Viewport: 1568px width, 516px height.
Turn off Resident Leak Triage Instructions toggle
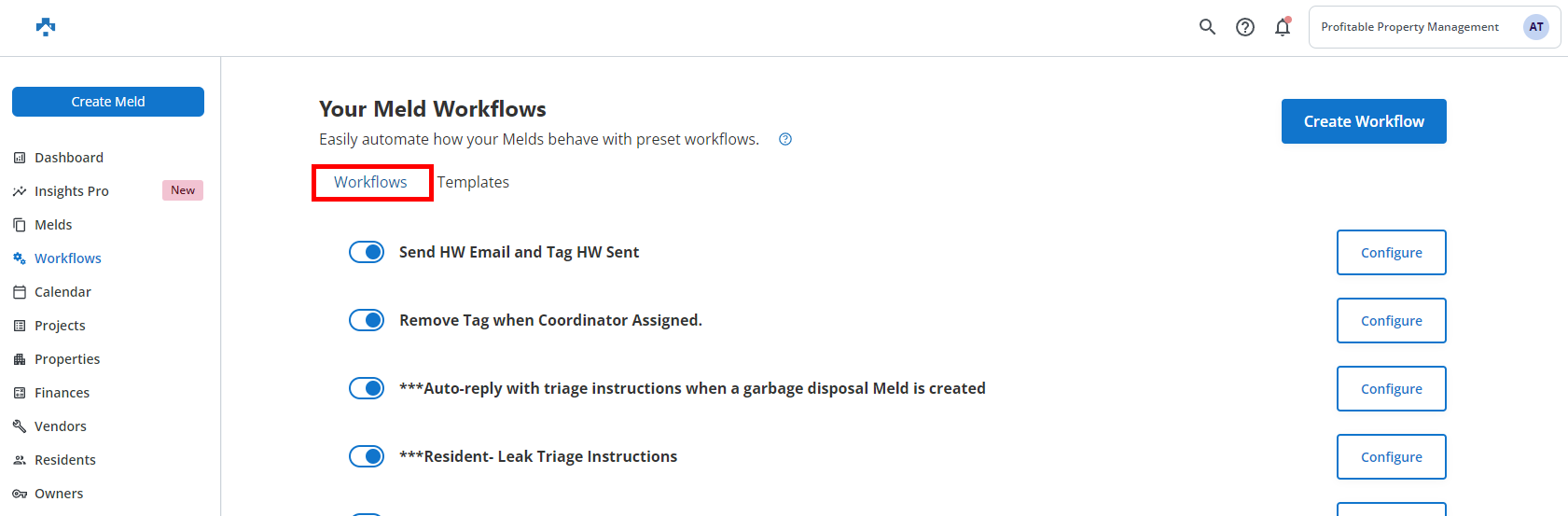point(367,456)
